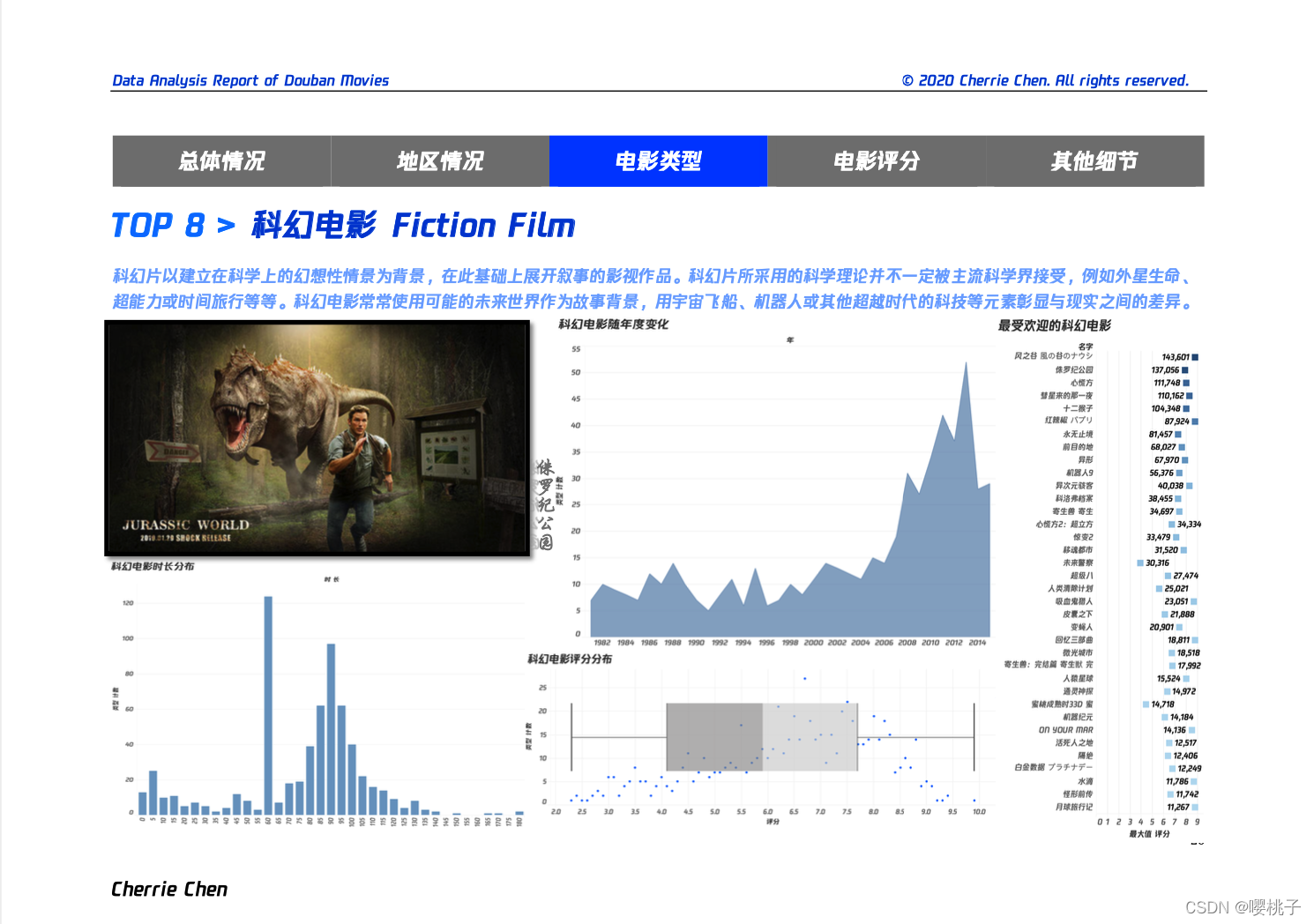Click the 2012 peak in the yearly area chart
This screenshot has width=1314, height=924.
[966, 363]
